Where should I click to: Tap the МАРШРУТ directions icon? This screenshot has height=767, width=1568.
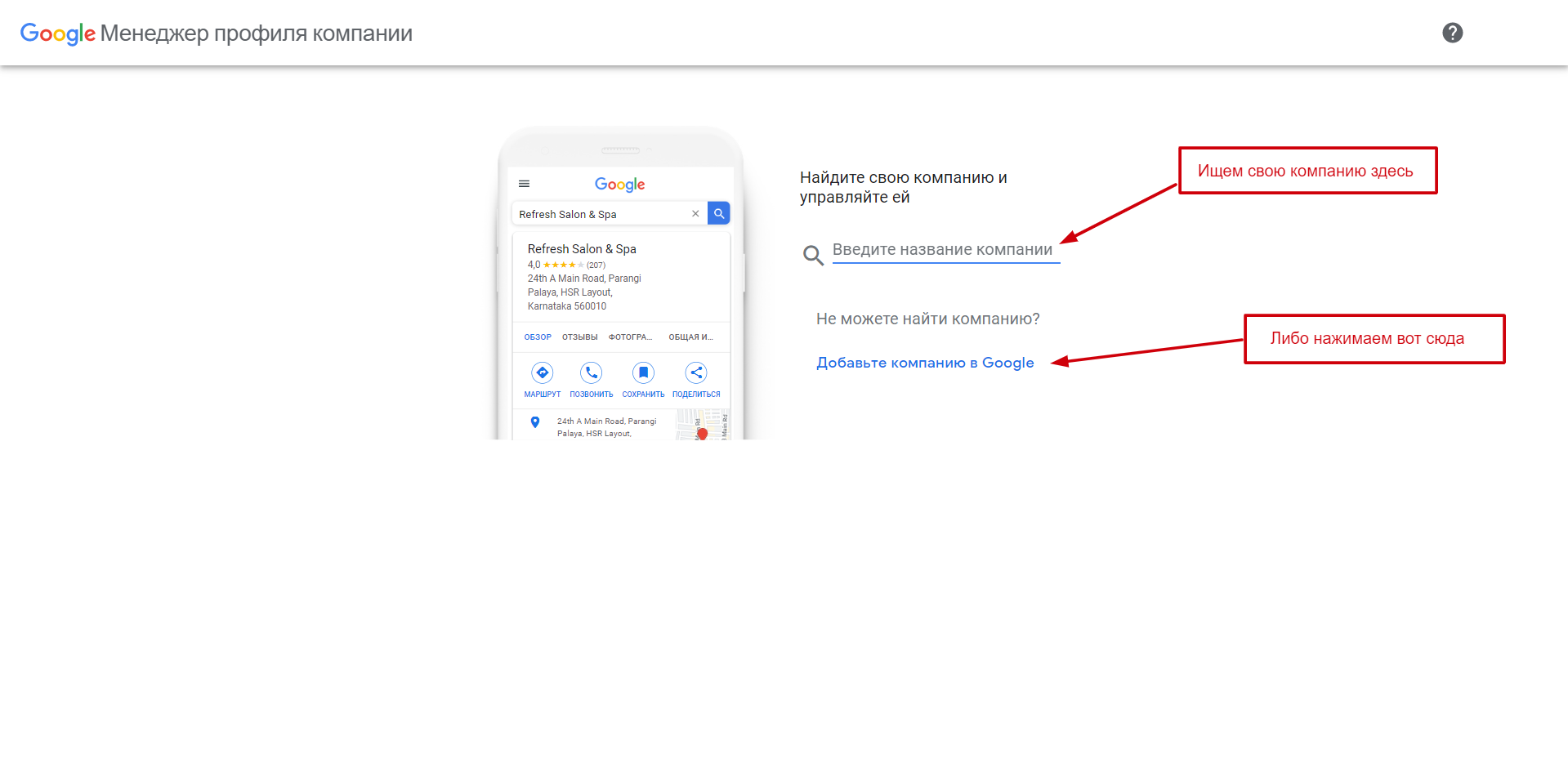pos(543,373)
